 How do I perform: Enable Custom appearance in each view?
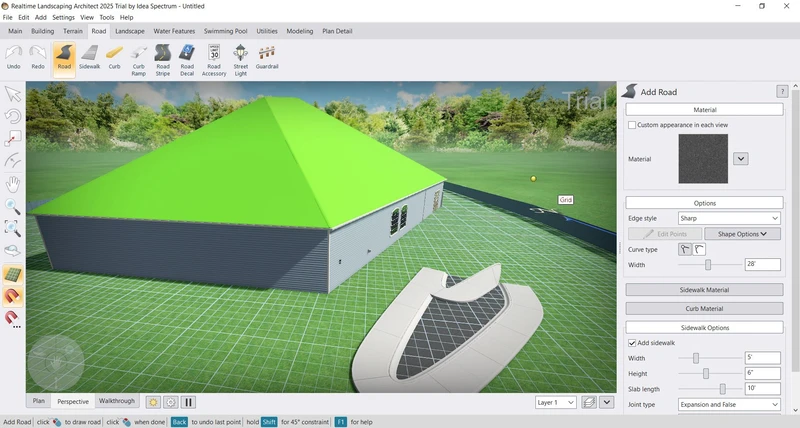point(632,125)
